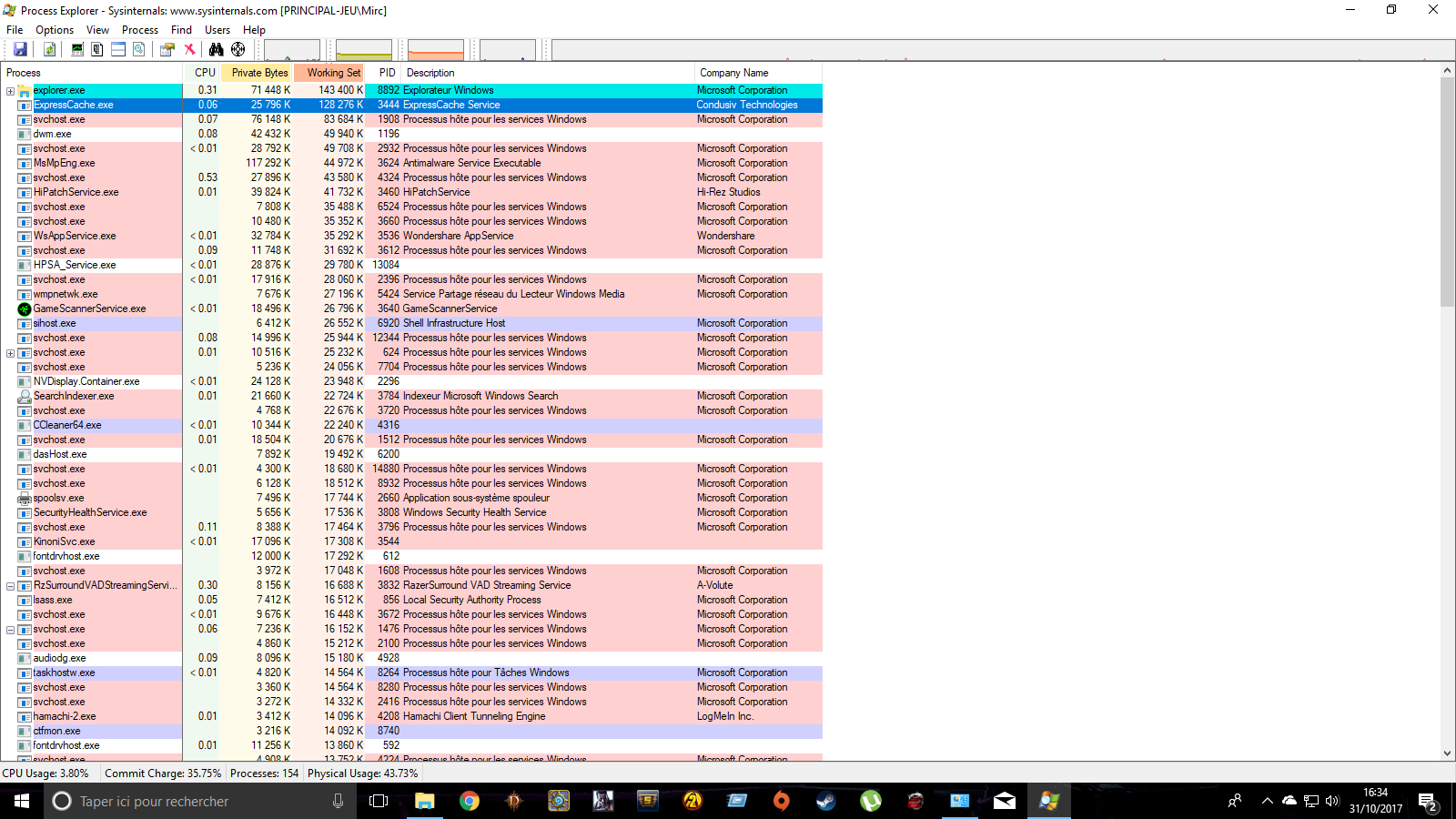Open Origin from the taskbar
The image size is (1456, 819).
(782, 801)
